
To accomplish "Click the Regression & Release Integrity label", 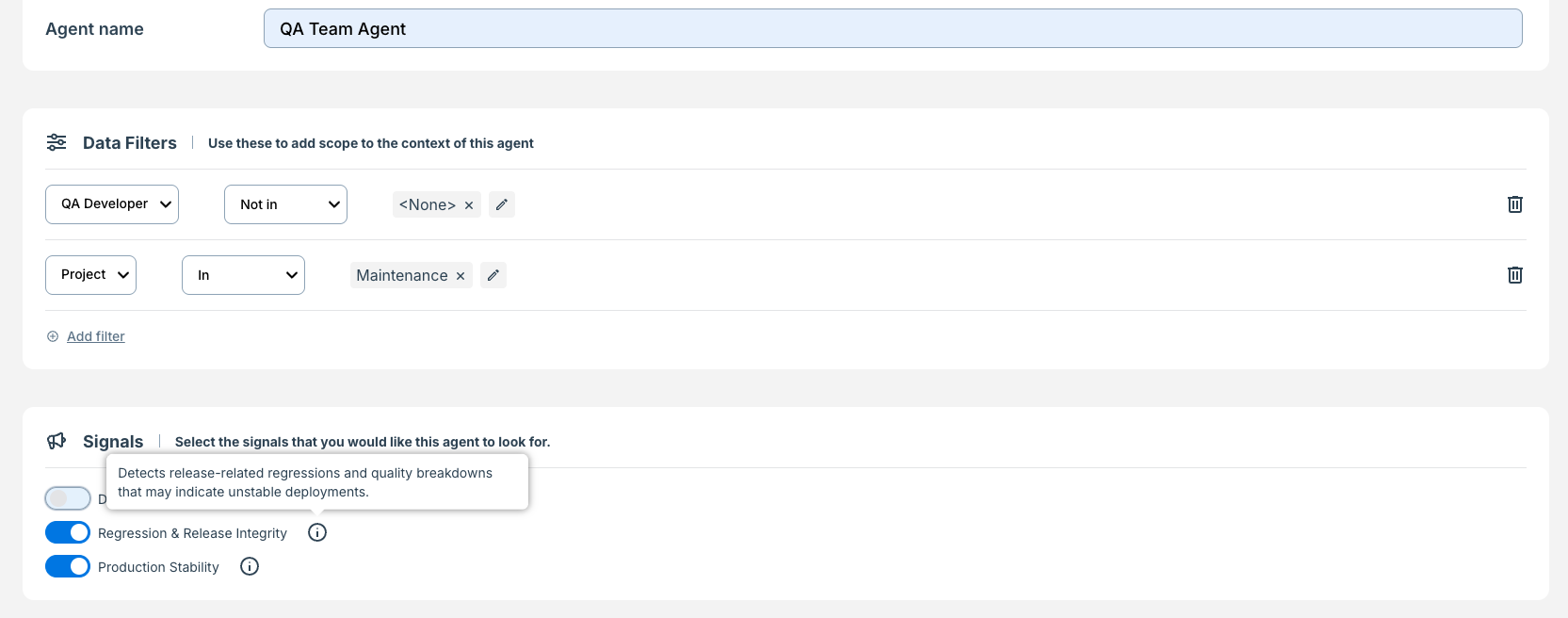I will click(192, 533).
